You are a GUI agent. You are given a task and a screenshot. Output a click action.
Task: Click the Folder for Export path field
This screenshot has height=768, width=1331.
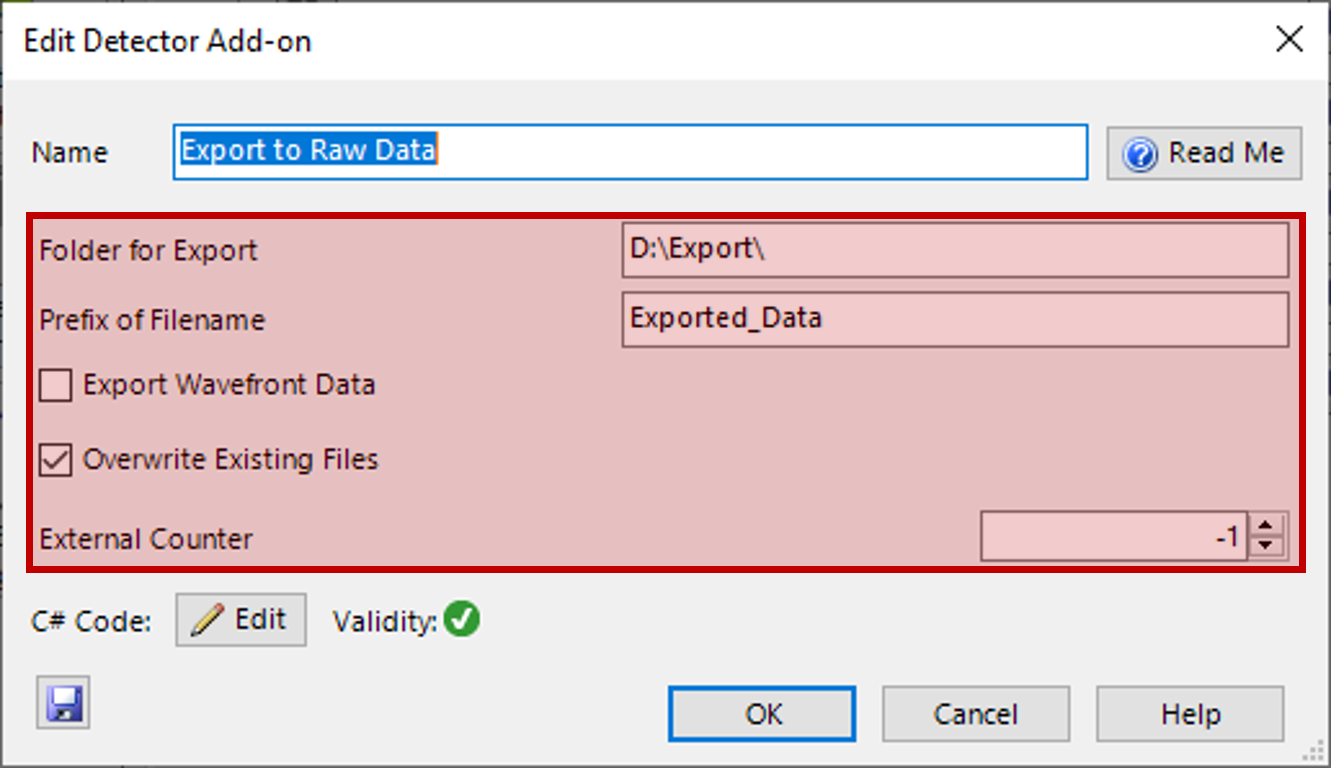tap(955, 250)
